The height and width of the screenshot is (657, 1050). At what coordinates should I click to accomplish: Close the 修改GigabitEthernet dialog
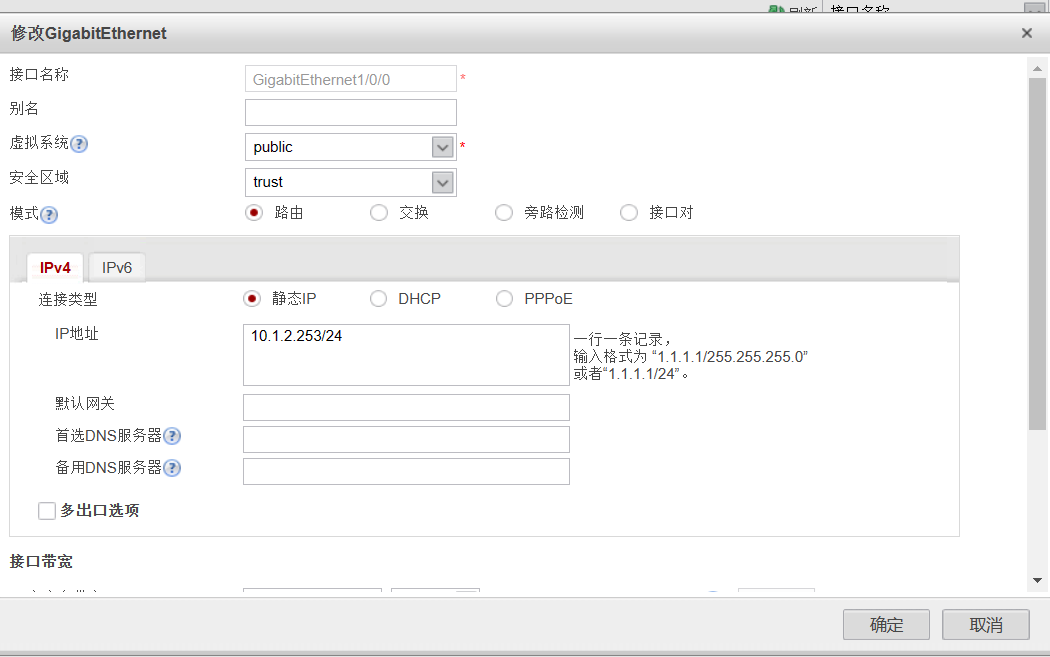pos(1027,33)
